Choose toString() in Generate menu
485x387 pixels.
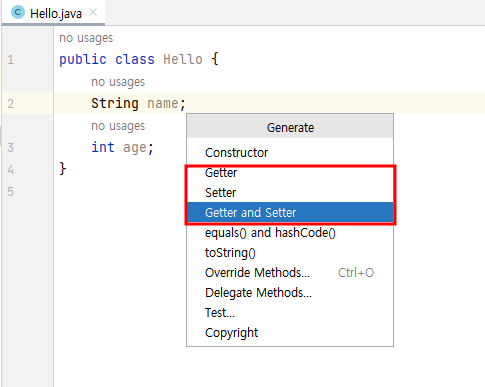pos(290,253)
